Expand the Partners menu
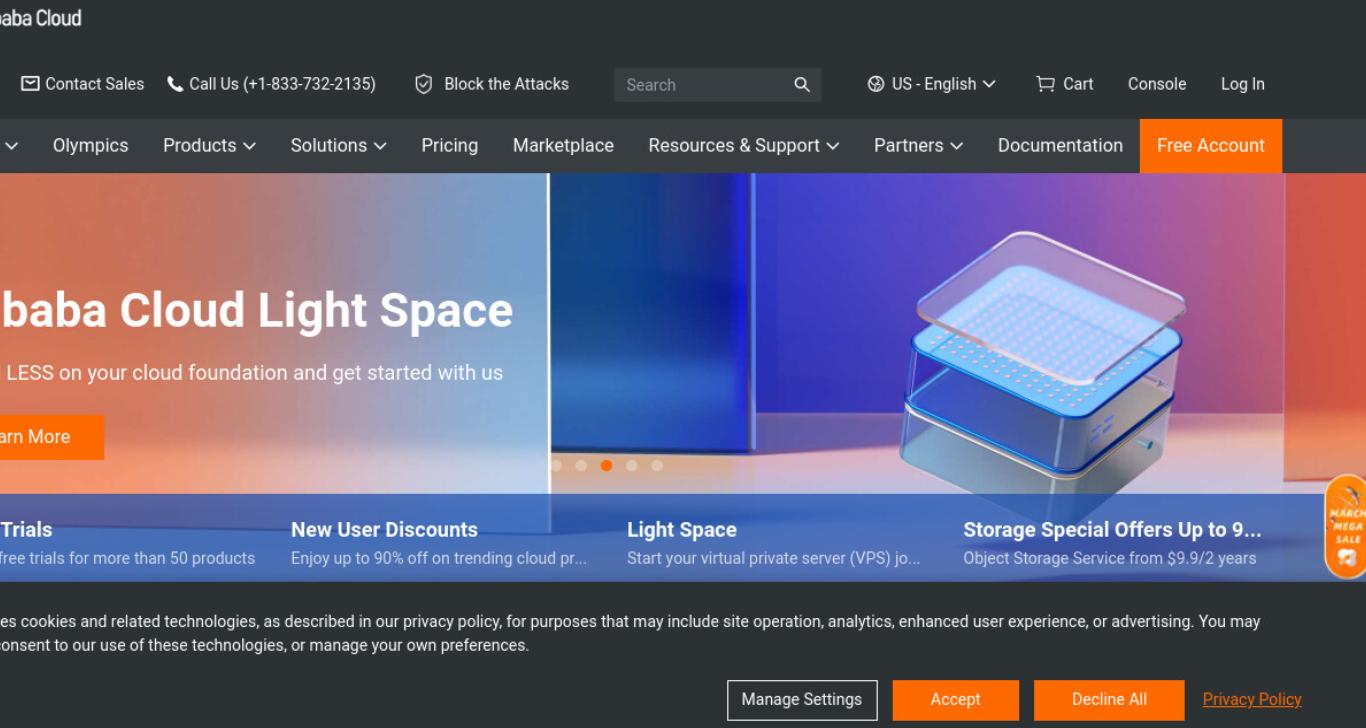Screen dimensions: 1366x728 [918, 145]
